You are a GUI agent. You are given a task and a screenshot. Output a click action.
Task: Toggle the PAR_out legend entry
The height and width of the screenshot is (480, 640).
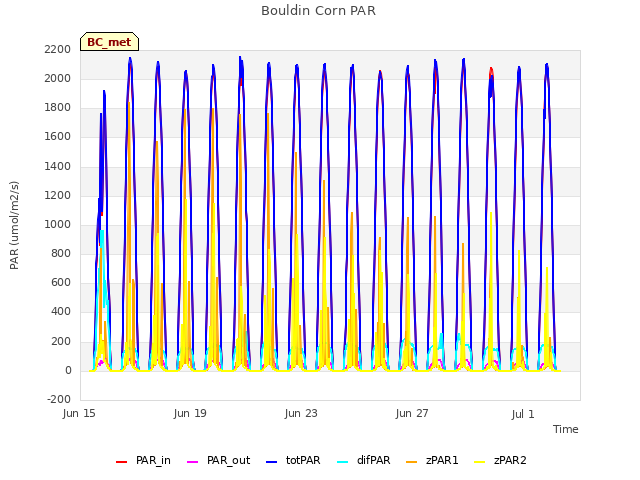tap(218, 460)
